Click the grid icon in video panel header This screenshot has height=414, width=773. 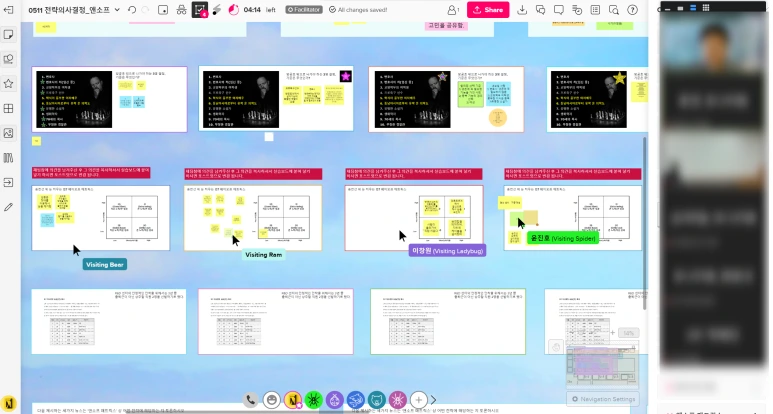pos(705,7)
